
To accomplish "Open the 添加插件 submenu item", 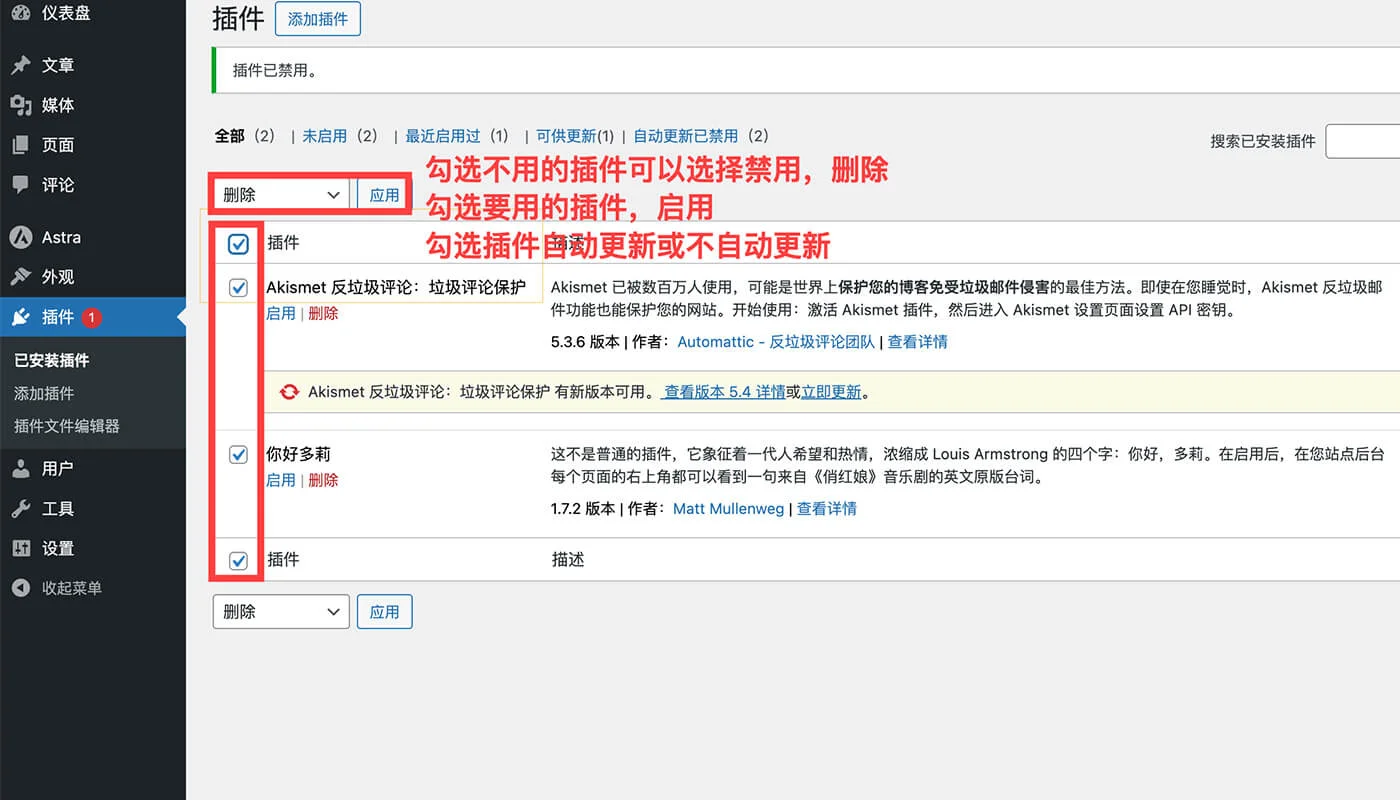I will [x=44, y=393].
